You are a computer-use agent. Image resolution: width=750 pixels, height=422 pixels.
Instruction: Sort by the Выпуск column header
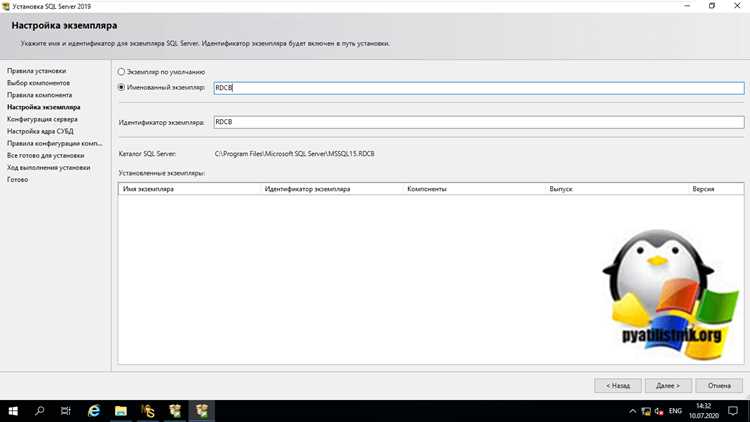tap(617, 189)
